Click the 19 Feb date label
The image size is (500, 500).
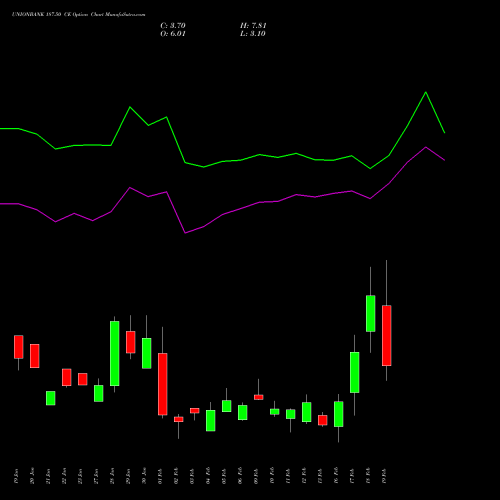pos(384,476)
